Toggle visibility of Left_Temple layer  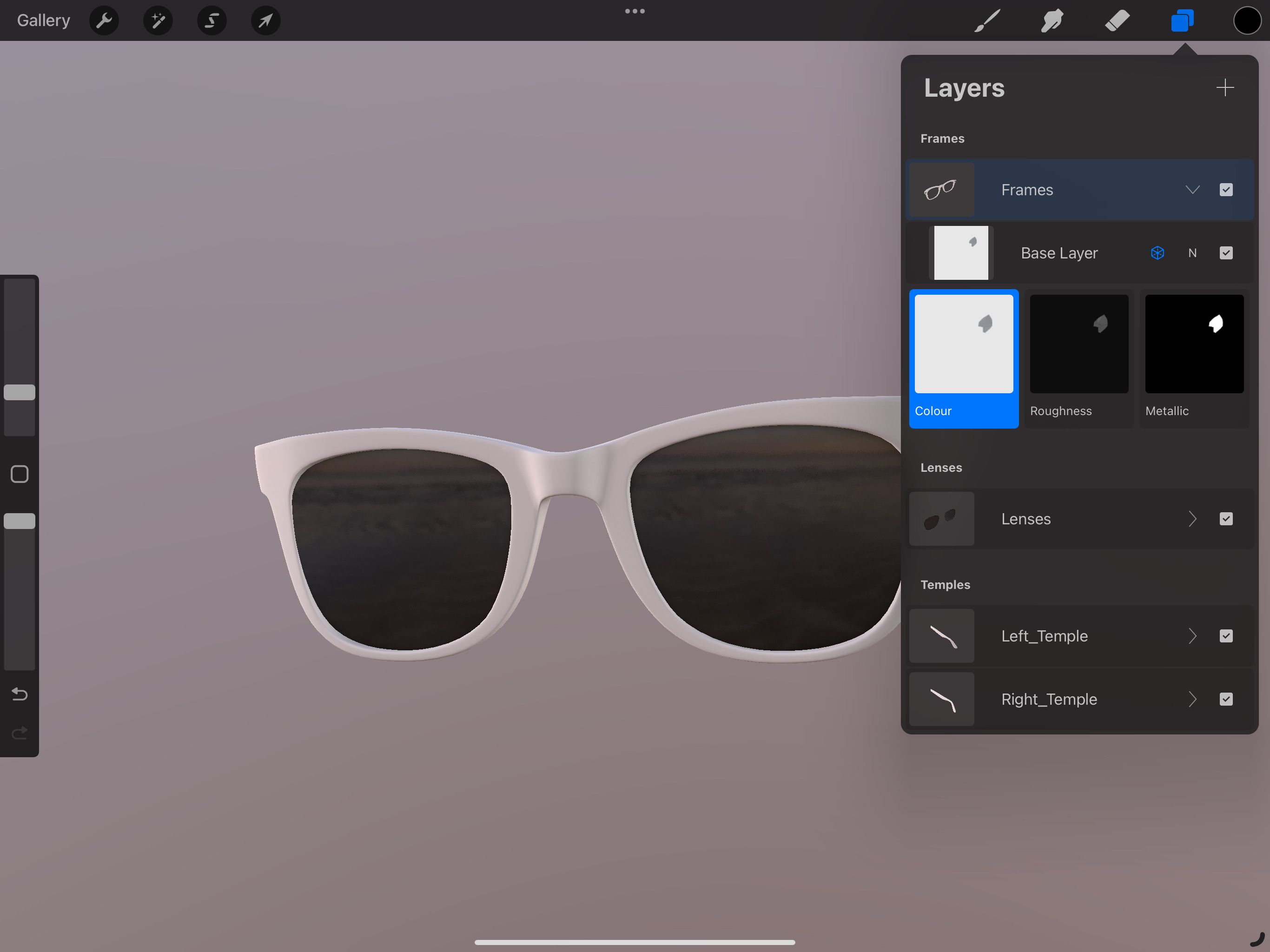click(x=1226, y=636)
